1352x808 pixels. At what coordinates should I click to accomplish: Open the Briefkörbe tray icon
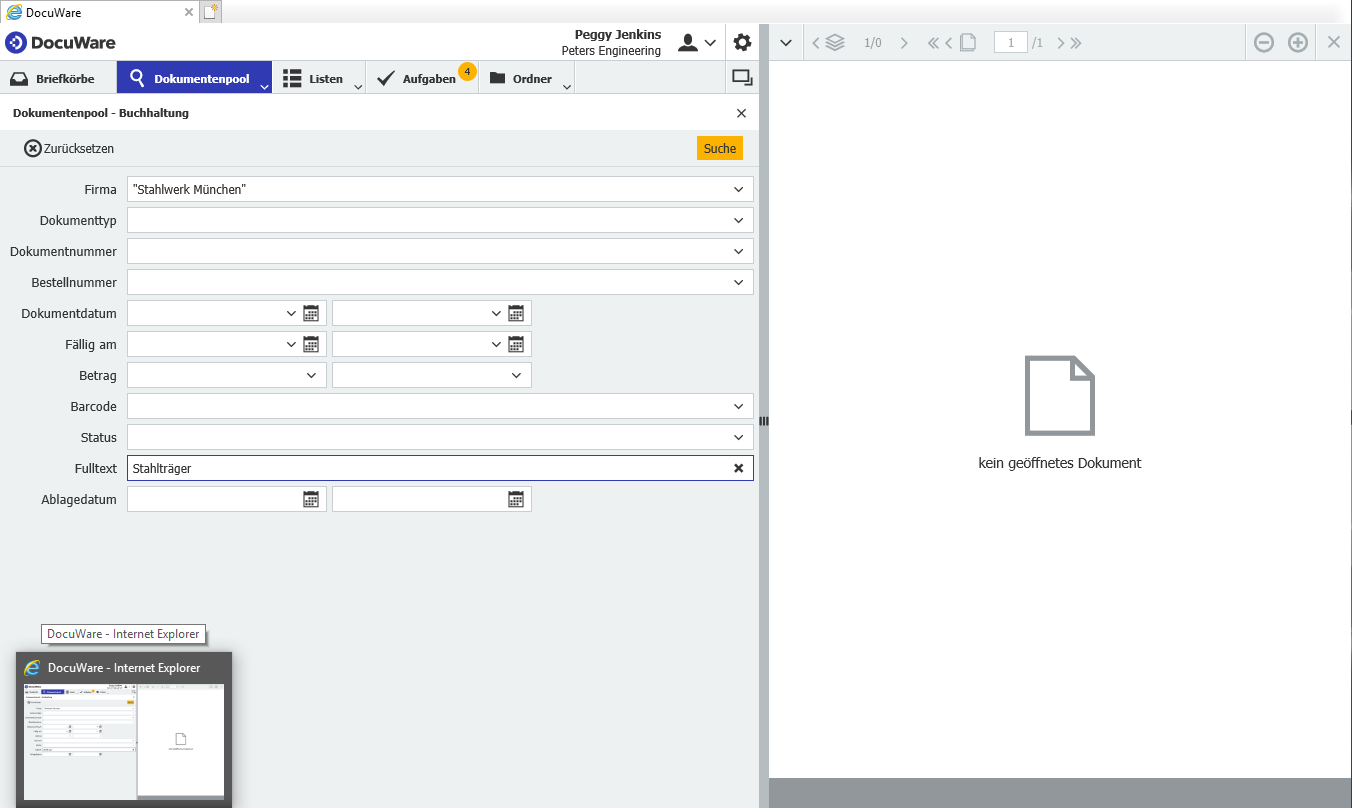tap(21, 77)
